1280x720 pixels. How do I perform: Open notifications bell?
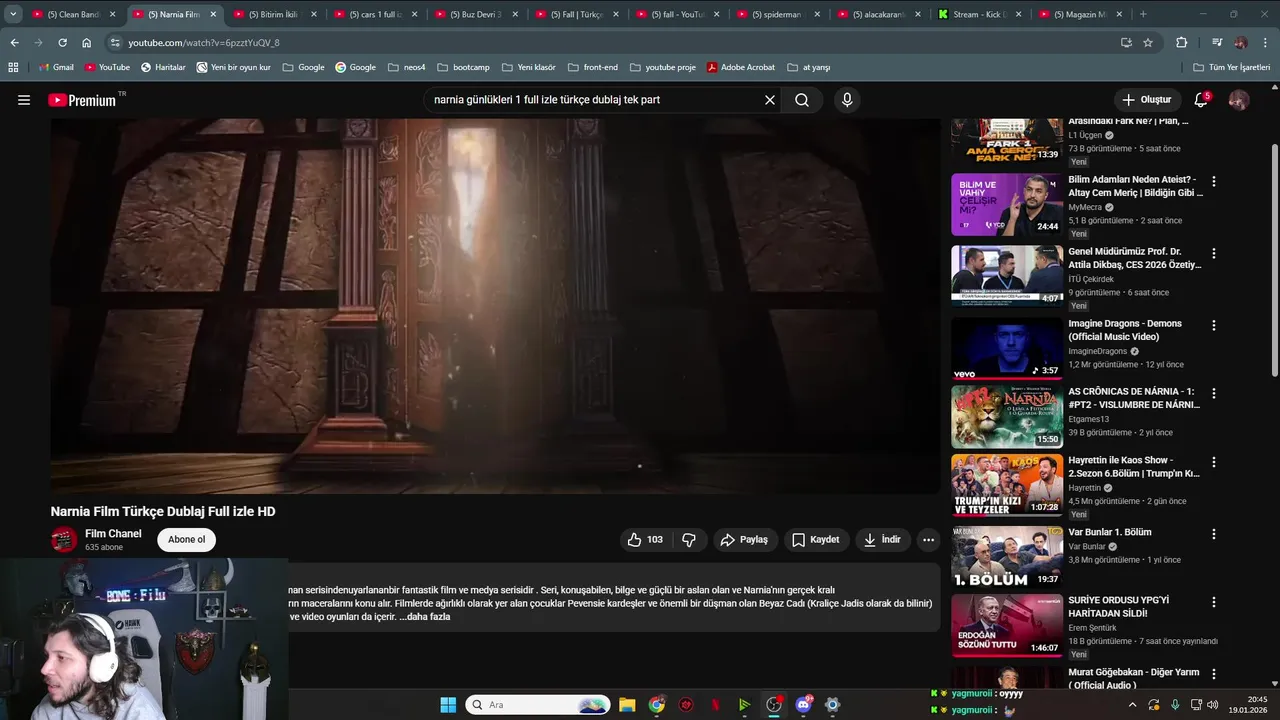(x=1201, y=100)
